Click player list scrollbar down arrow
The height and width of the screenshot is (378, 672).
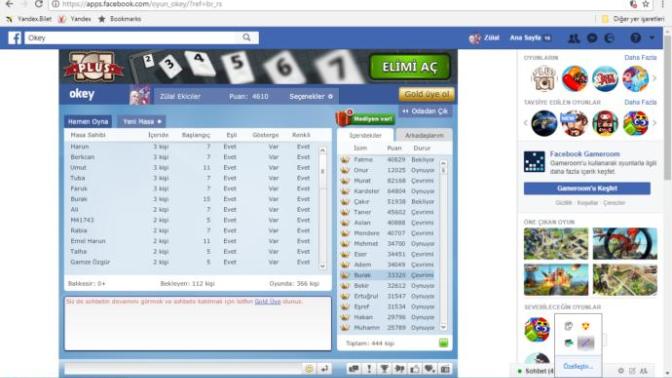pyautogui.click(x=443, y=327)
